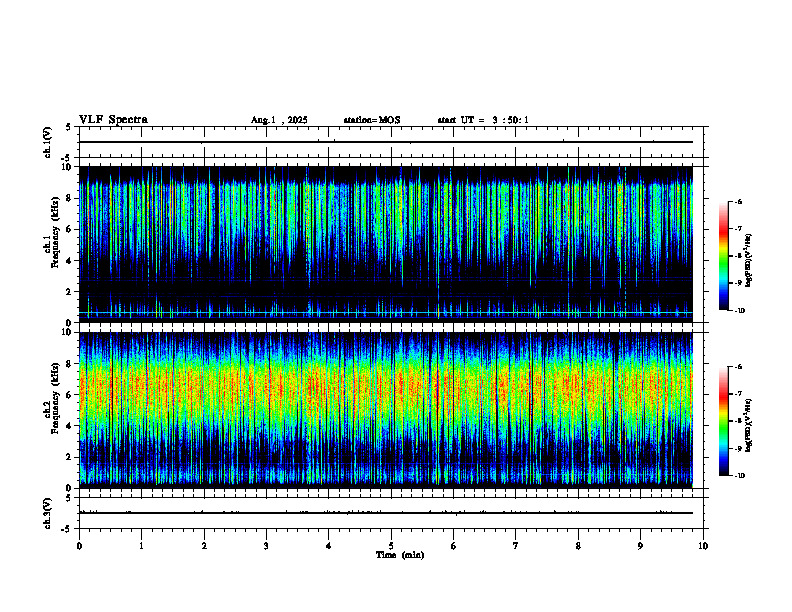
Task: Click the x-axis tick label "4"
Action: 328,546
